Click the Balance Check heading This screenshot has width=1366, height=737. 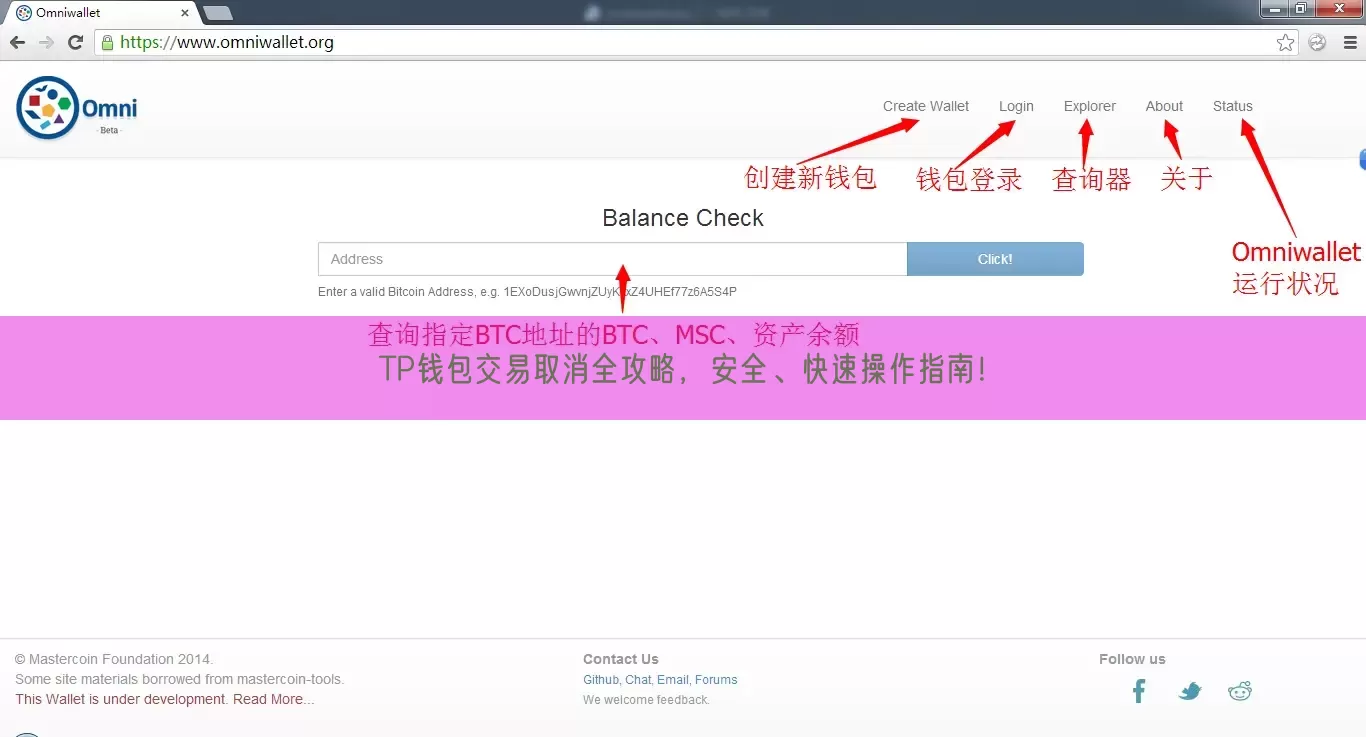683,218
